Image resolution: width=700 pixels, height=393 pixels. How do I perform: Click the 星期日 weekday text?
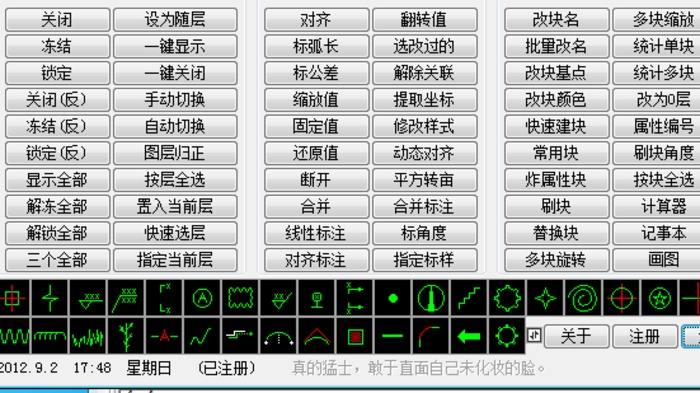tap(149, 368)
